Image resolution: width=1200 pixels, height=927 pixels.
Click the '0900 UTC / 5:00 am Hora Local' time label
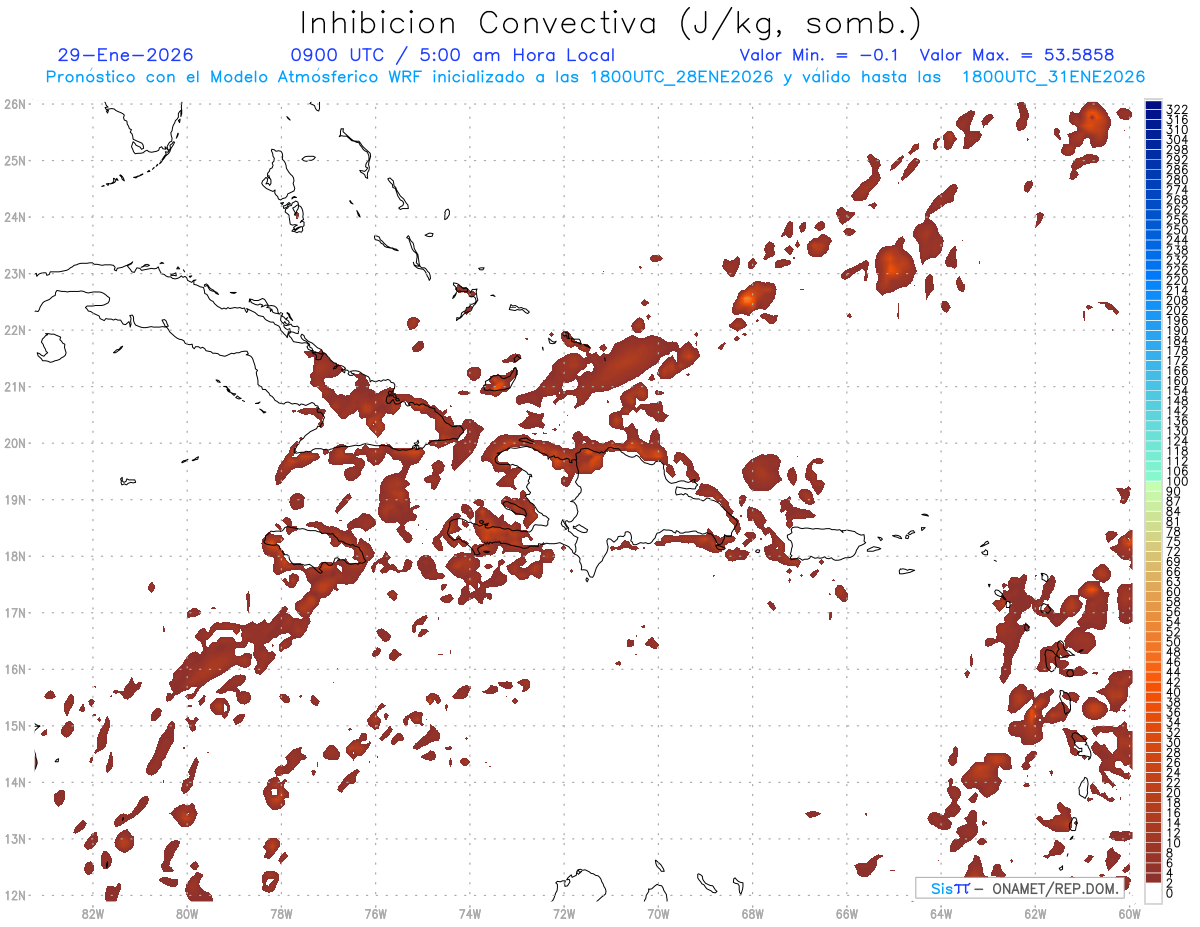coord(453,56)
